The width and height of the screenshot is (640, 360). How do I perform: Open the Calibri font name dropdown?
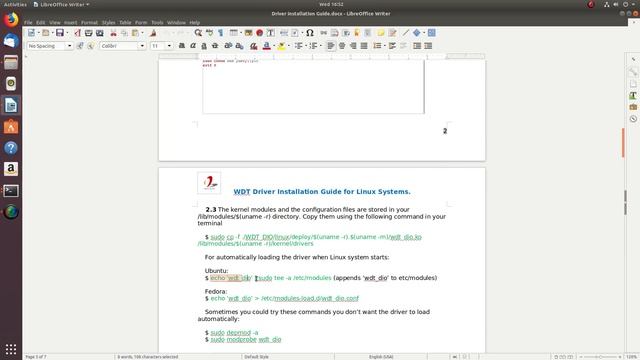[x=142, y=46]
